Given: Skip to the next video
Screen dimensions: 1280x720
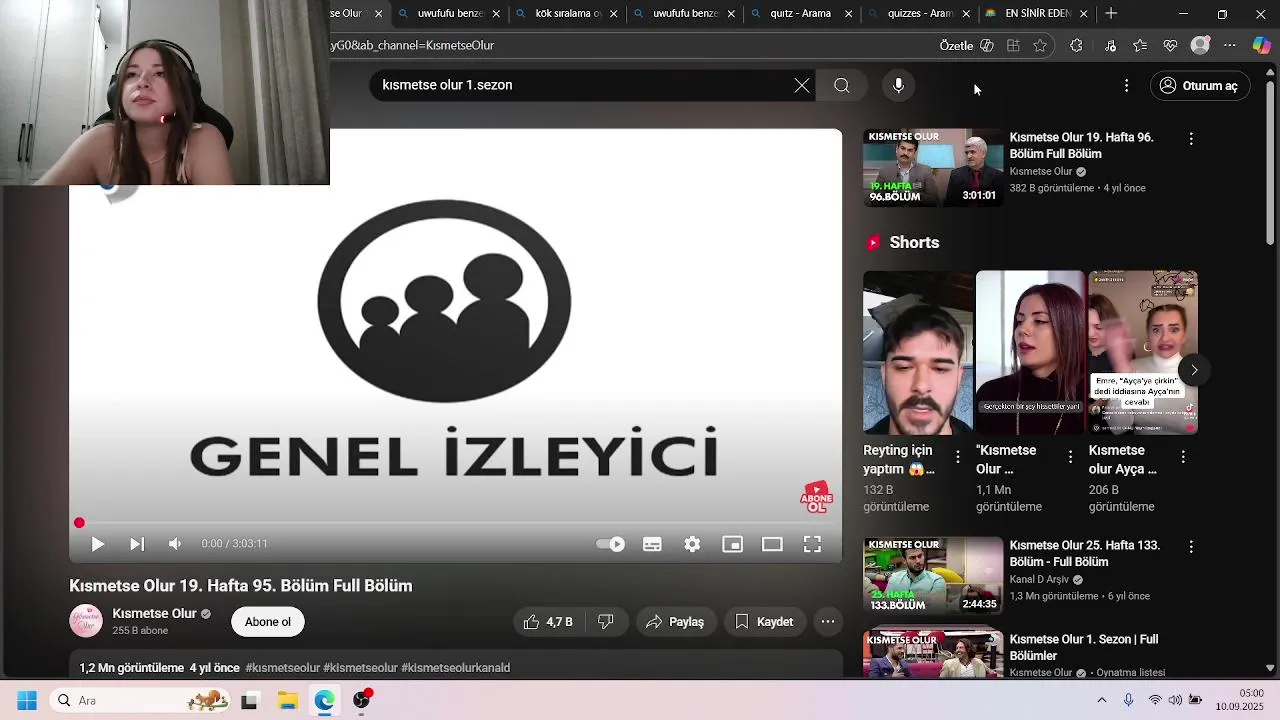Looking at the screenshot, I should click(x=137, y=544).
